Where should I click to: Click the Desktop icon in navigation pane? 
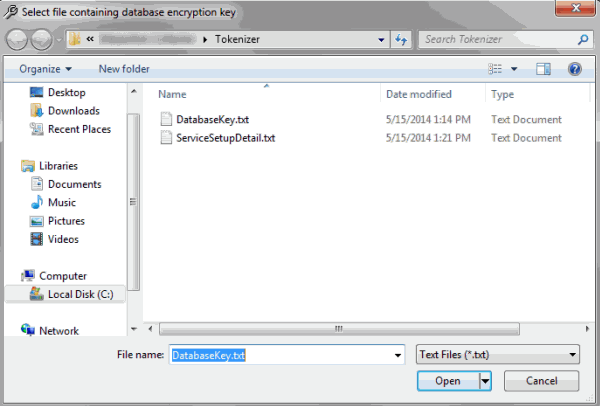click(x=37, y=92)
